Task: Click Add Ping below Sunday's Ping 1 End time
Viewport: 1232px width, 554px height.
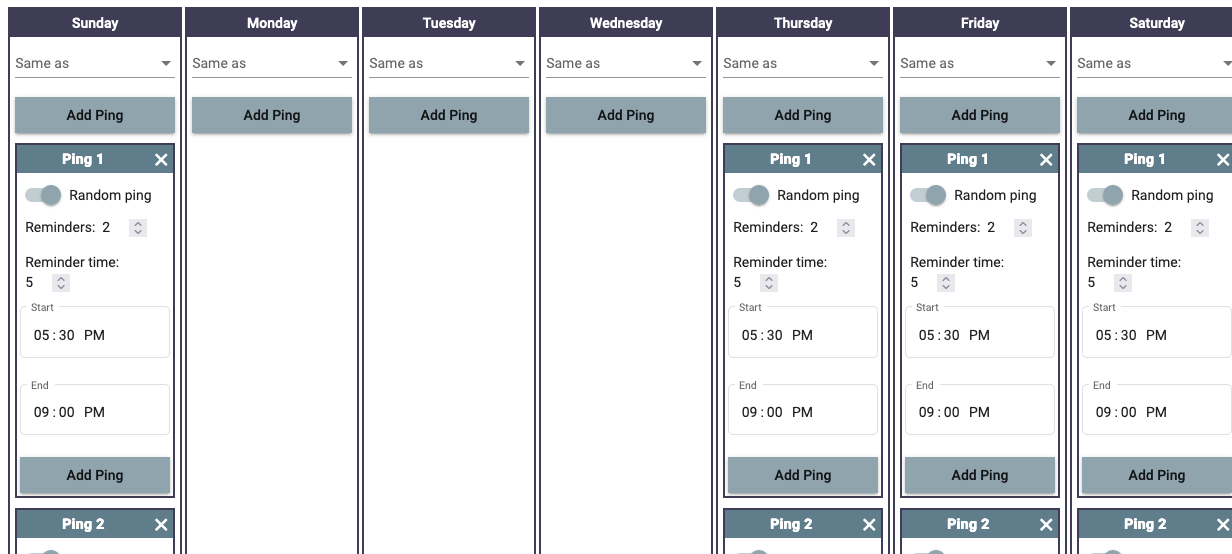Action: [95, 475]
